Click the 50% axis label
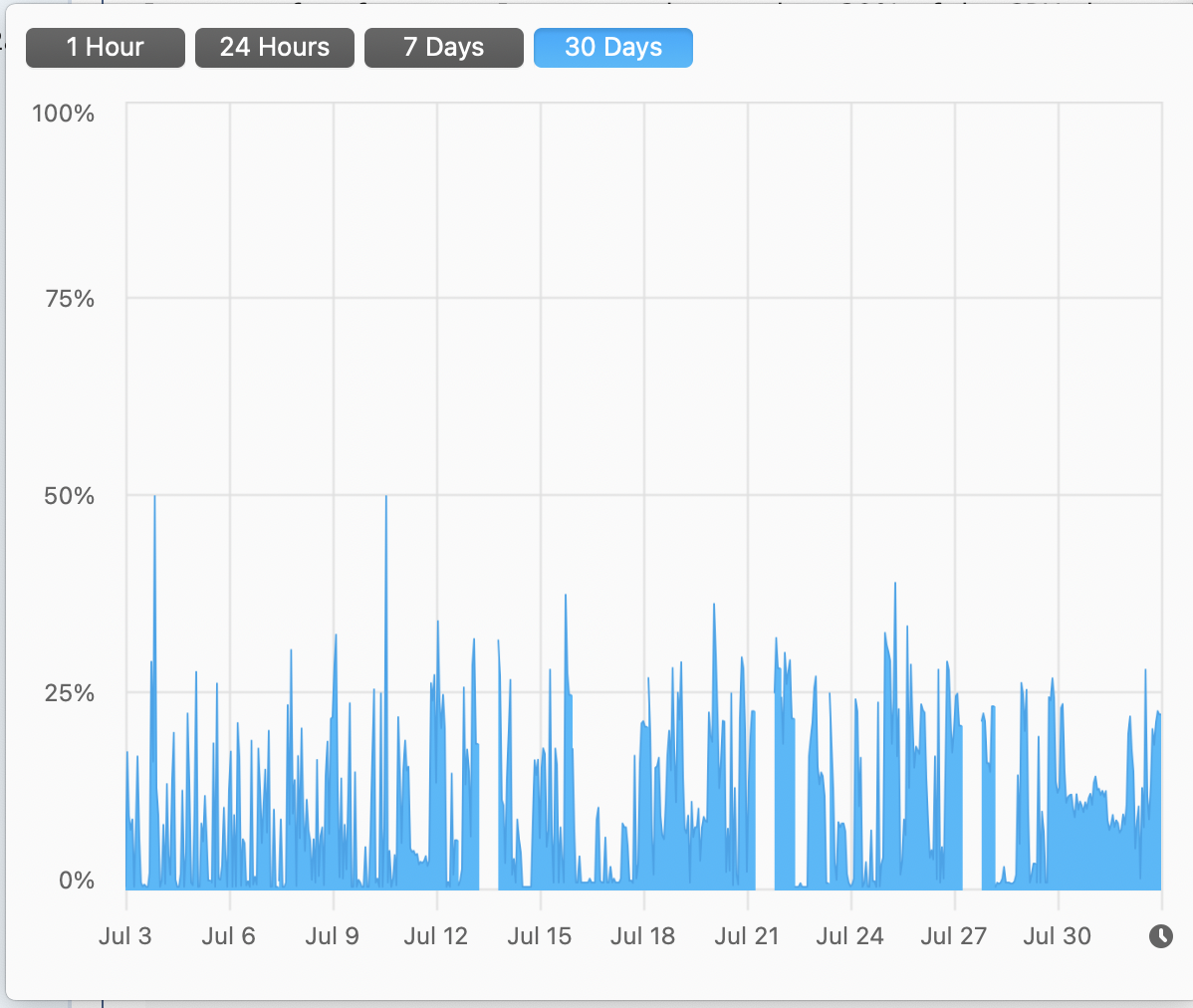Image resolution: width=1193 pixels, height=1008 pixels. (x=70, y=496)
